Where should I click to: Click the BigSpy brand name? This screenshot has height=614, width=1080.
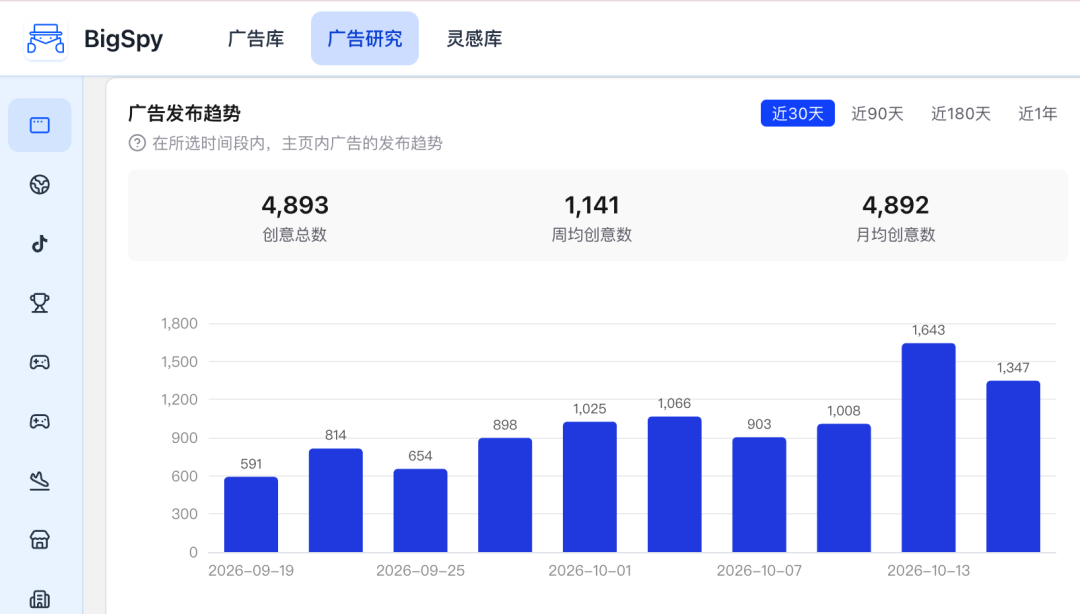tap(123, 39)
